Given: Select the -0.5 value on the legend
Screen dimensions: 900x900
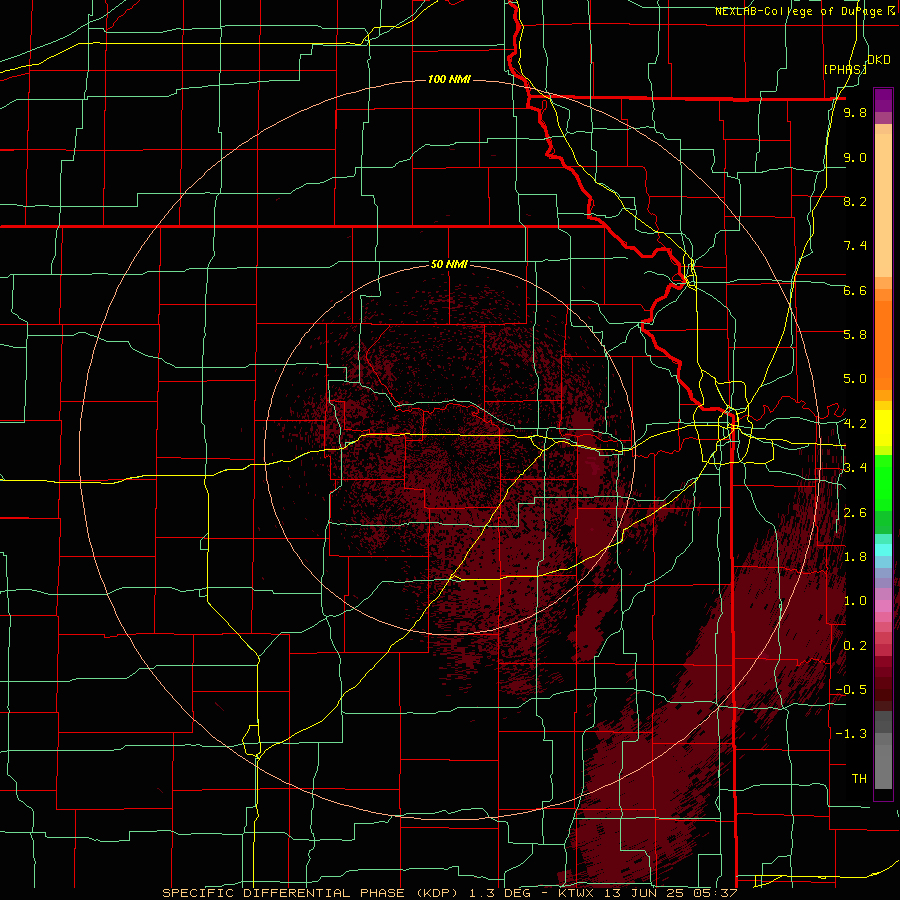Looking at the screenshot, I should pos(851,690).
